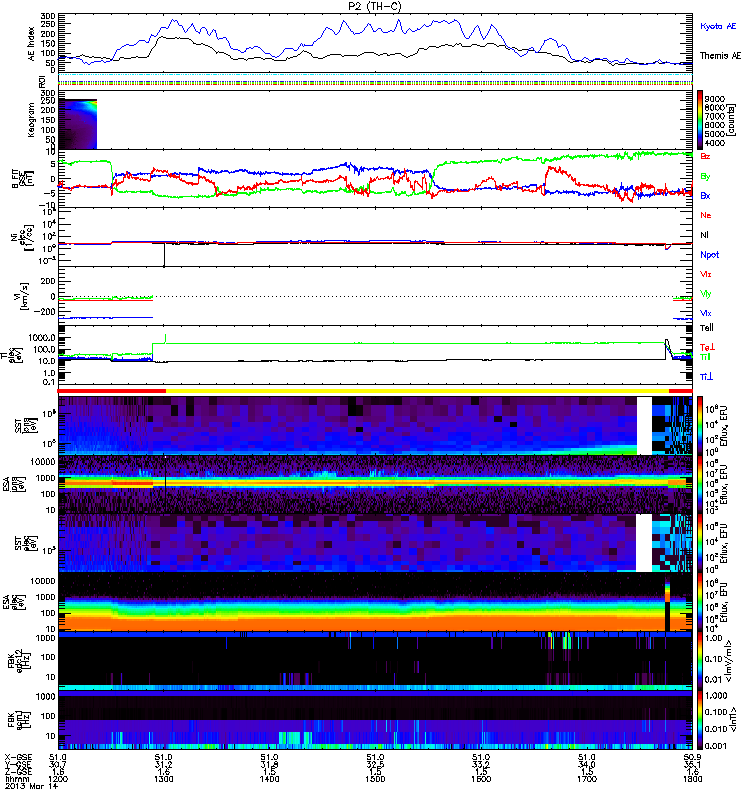Click the ESA ions Eflux color bar

700,485
